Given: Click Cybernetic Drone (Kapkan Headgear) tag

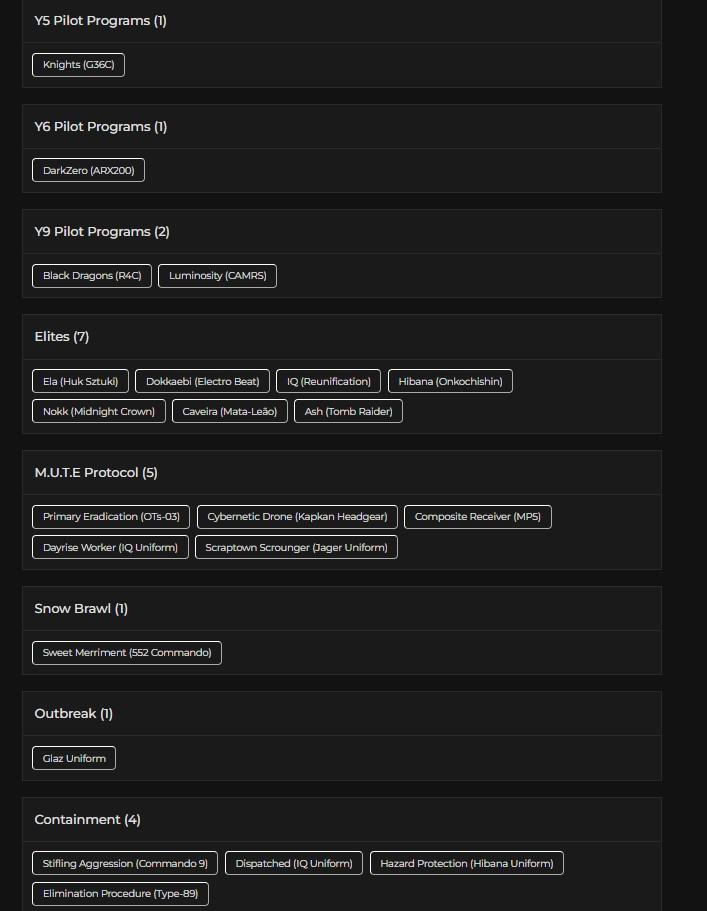Looking at the screenshot, I should click(297, 517).
